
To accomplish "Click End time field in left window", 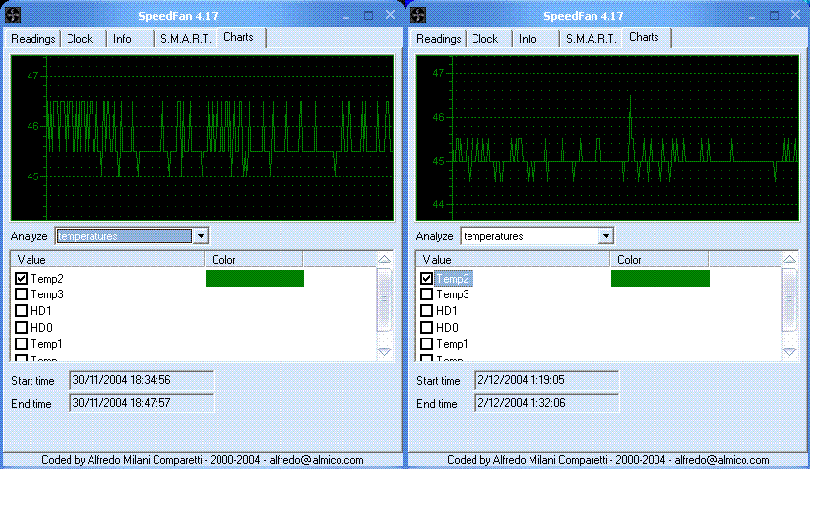I will [x=142, y=403].
